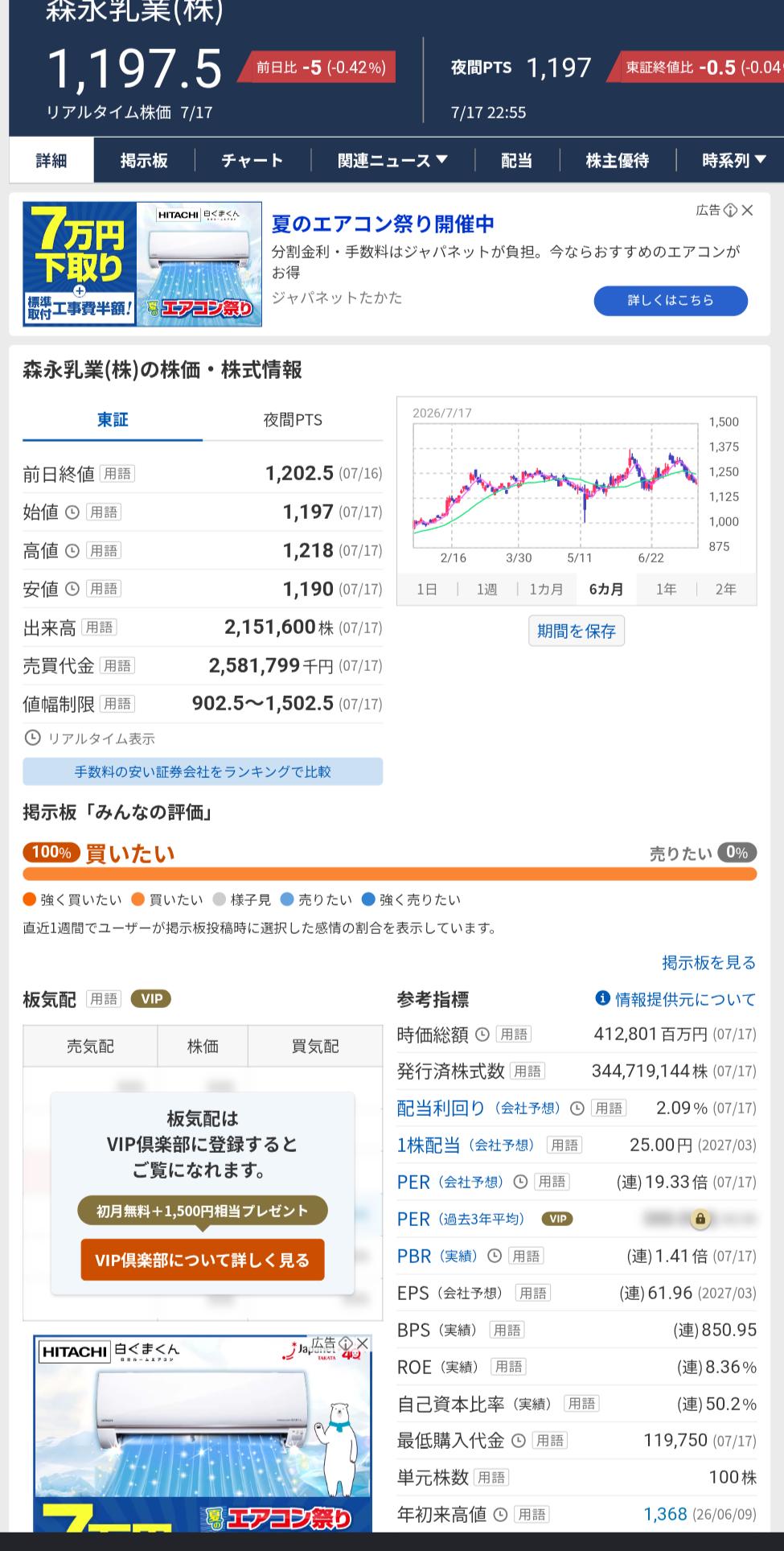Open the 詳細 tab
The height and width of the screenshot is (1551, 784).
[51, 160]
